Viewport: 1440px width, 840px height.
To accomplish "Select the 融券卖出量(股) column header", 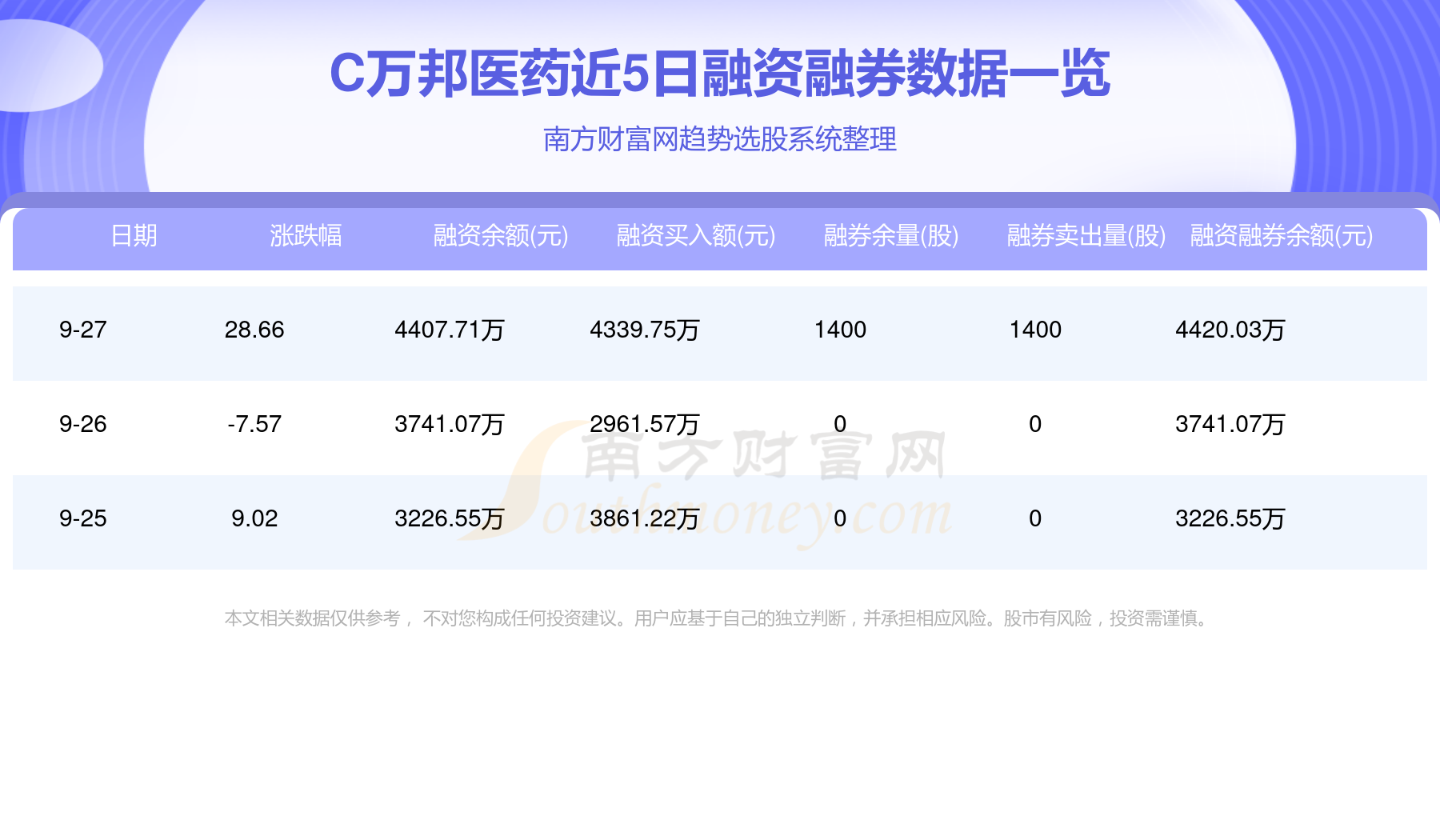I will (x=1086, y=236).
